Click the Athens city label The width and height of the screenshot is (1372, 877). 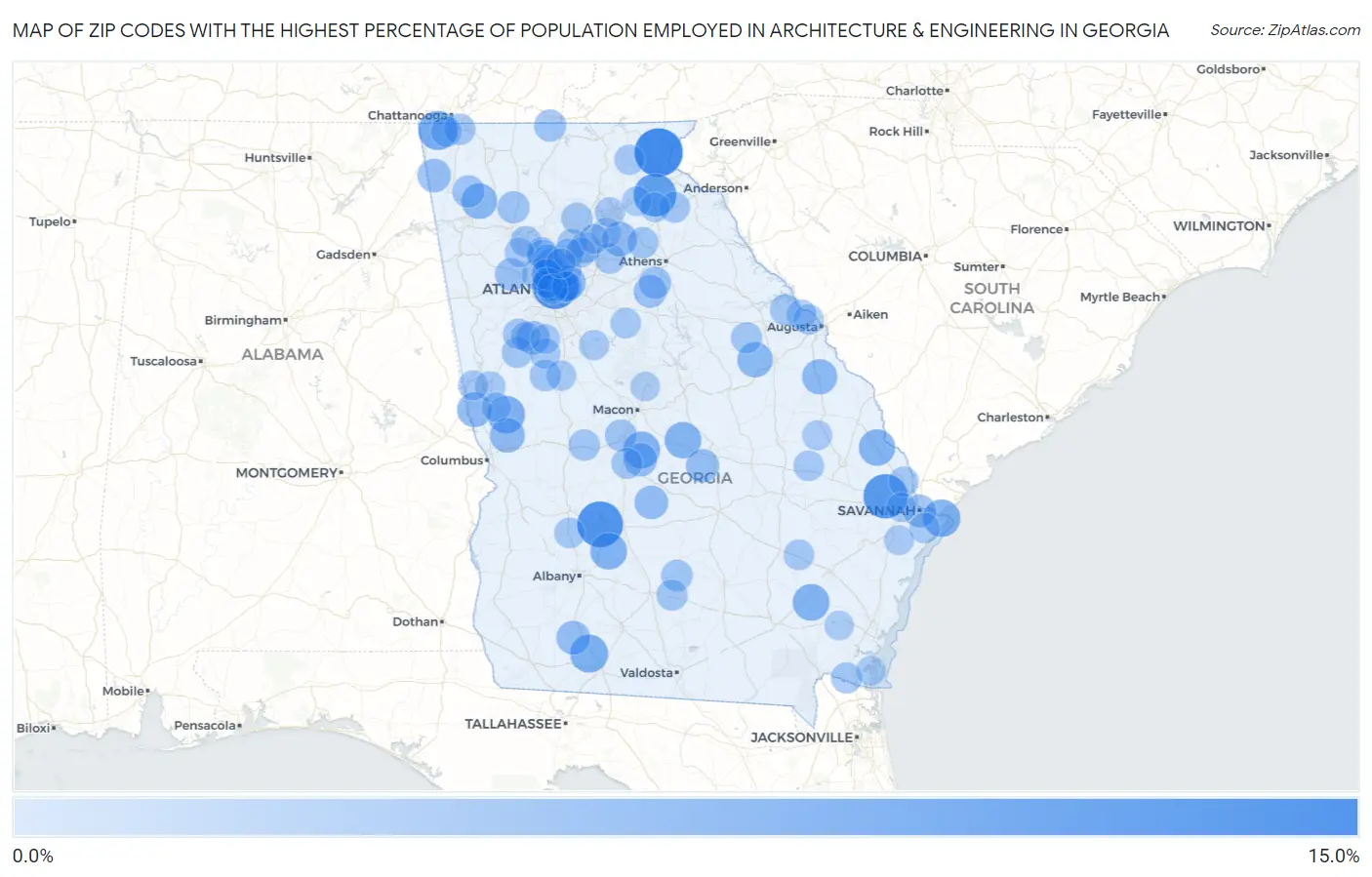(641, 261)
